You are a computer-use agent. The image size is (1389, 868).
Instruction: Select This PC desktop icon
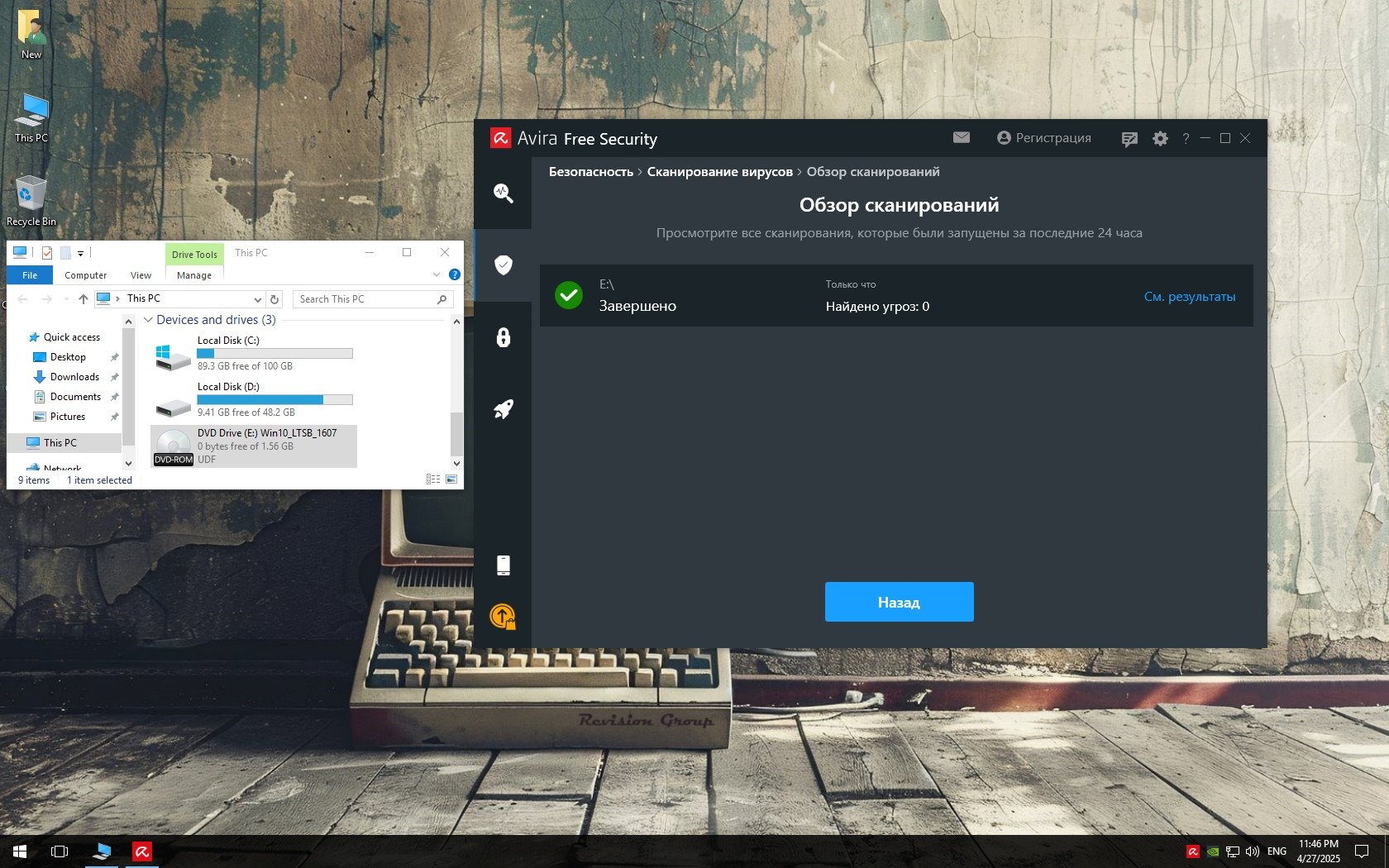click(31, 117)
